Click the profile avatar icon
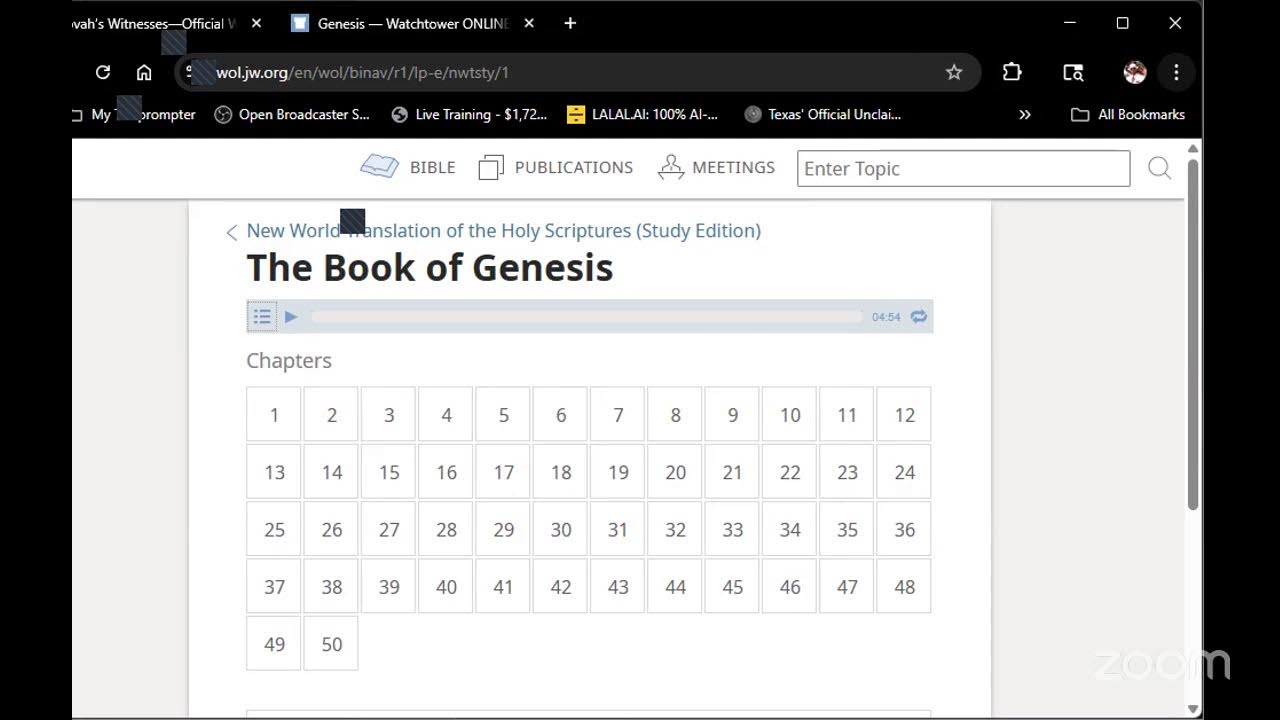The image size is (1280, 720). point(1135,72)
